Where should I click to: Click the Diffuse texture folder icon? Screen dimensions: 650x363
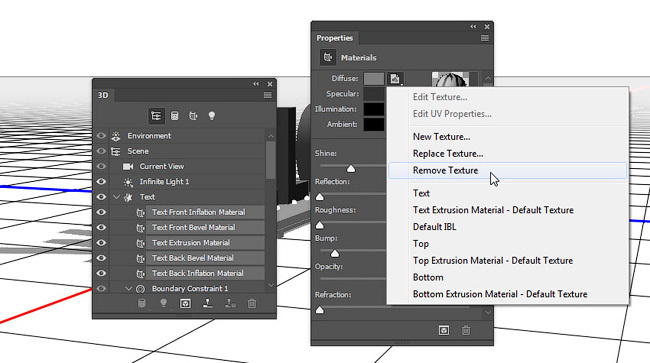(x=395, y=78)
